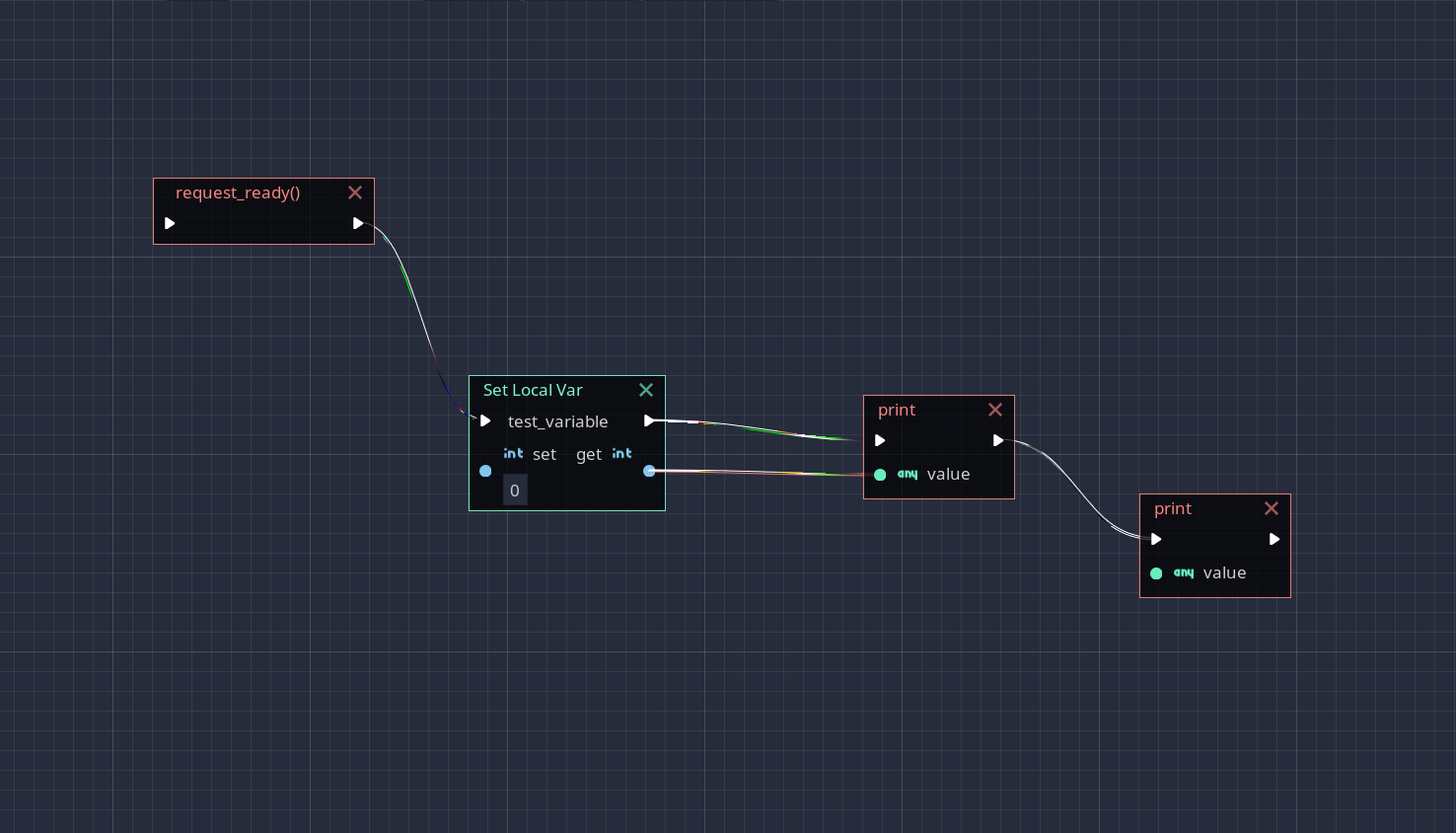Click the 0 value input field
The height and width of the screenshot is (833, 1456).
(515, 490)
